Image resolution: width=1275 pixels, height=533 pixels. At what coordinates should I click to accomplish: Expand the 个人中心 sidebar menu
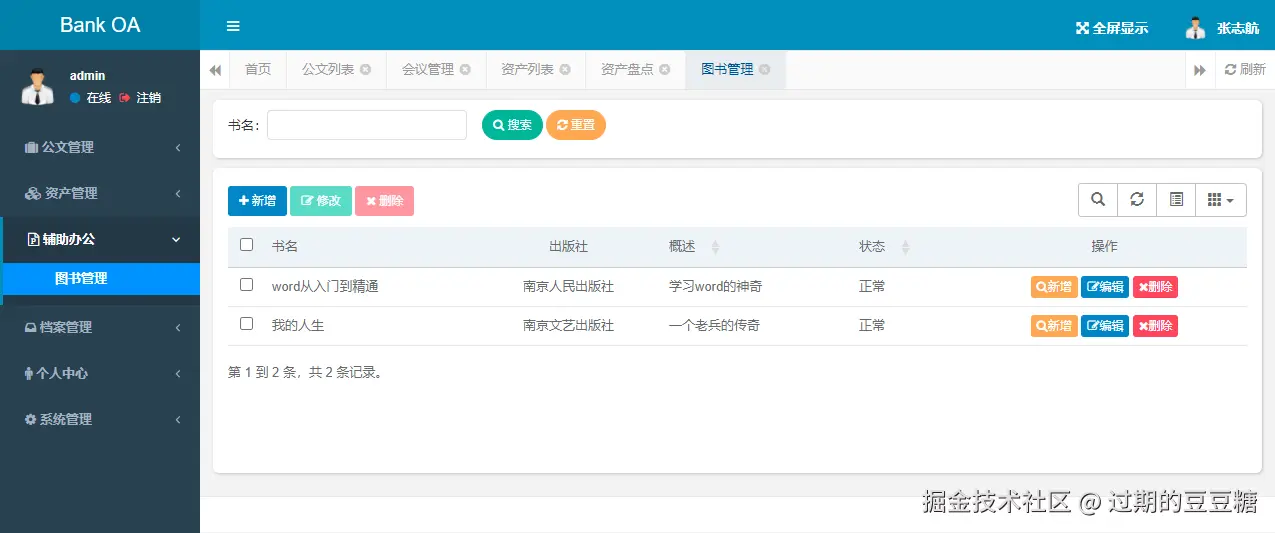click(100, 373)
